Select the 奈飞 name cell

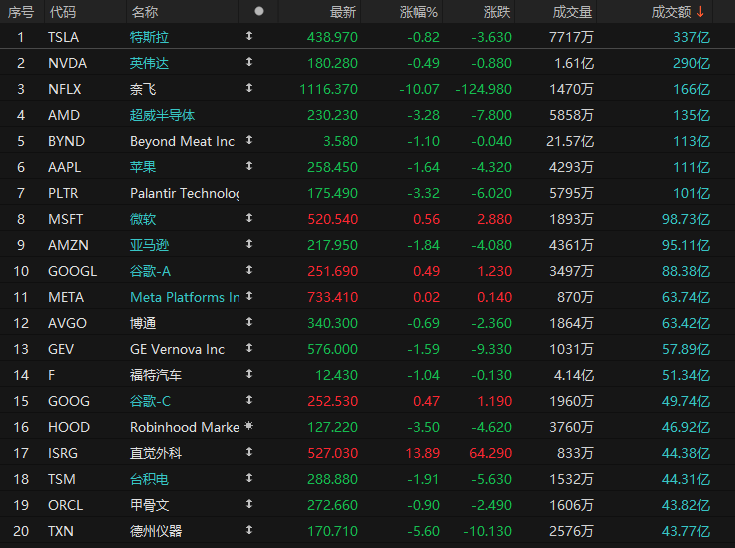click(x=143, y=89)
